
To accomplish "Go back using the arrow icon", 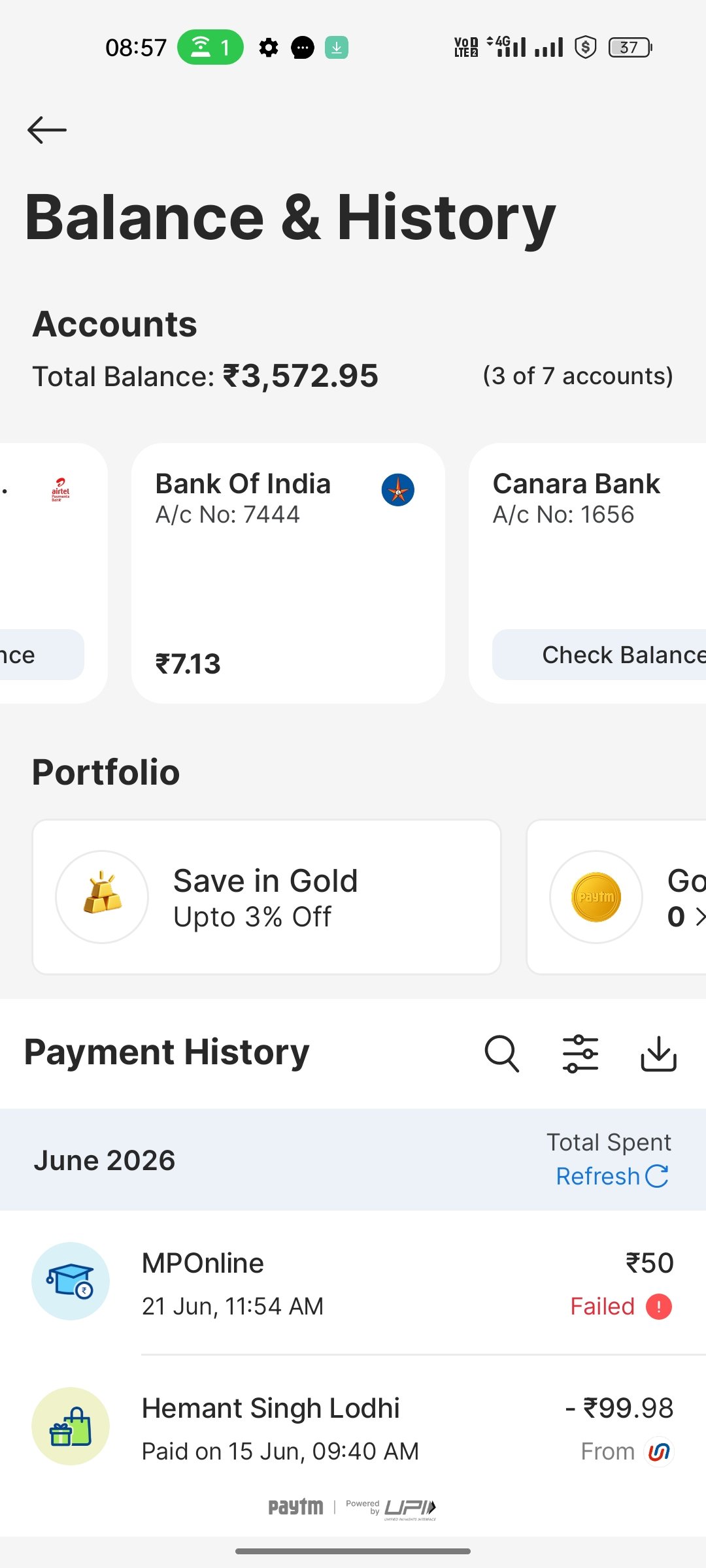I will (x=47, y=130).
